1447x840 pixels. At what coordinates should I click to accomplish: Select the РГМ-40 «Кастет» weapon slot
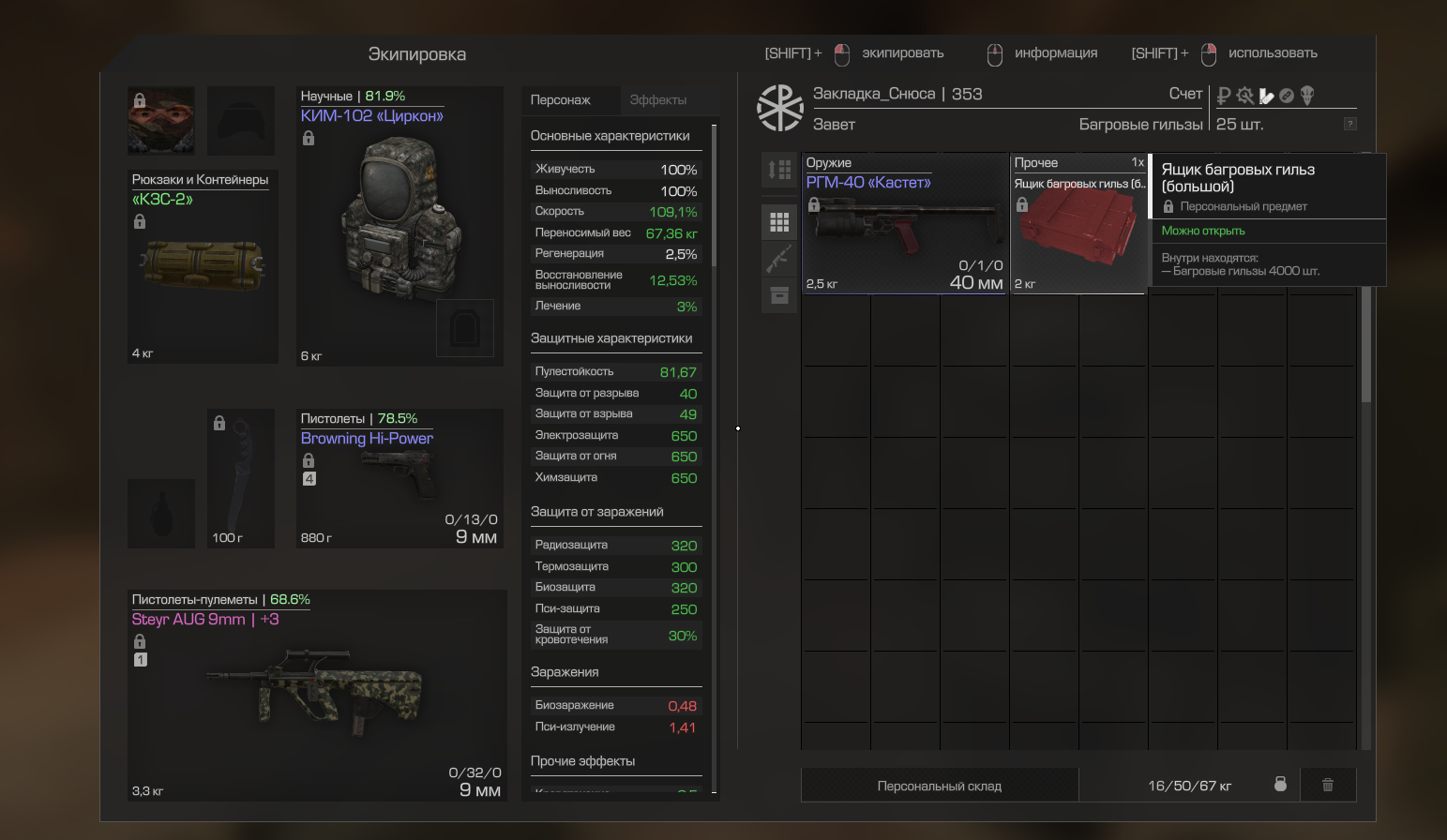904,223
